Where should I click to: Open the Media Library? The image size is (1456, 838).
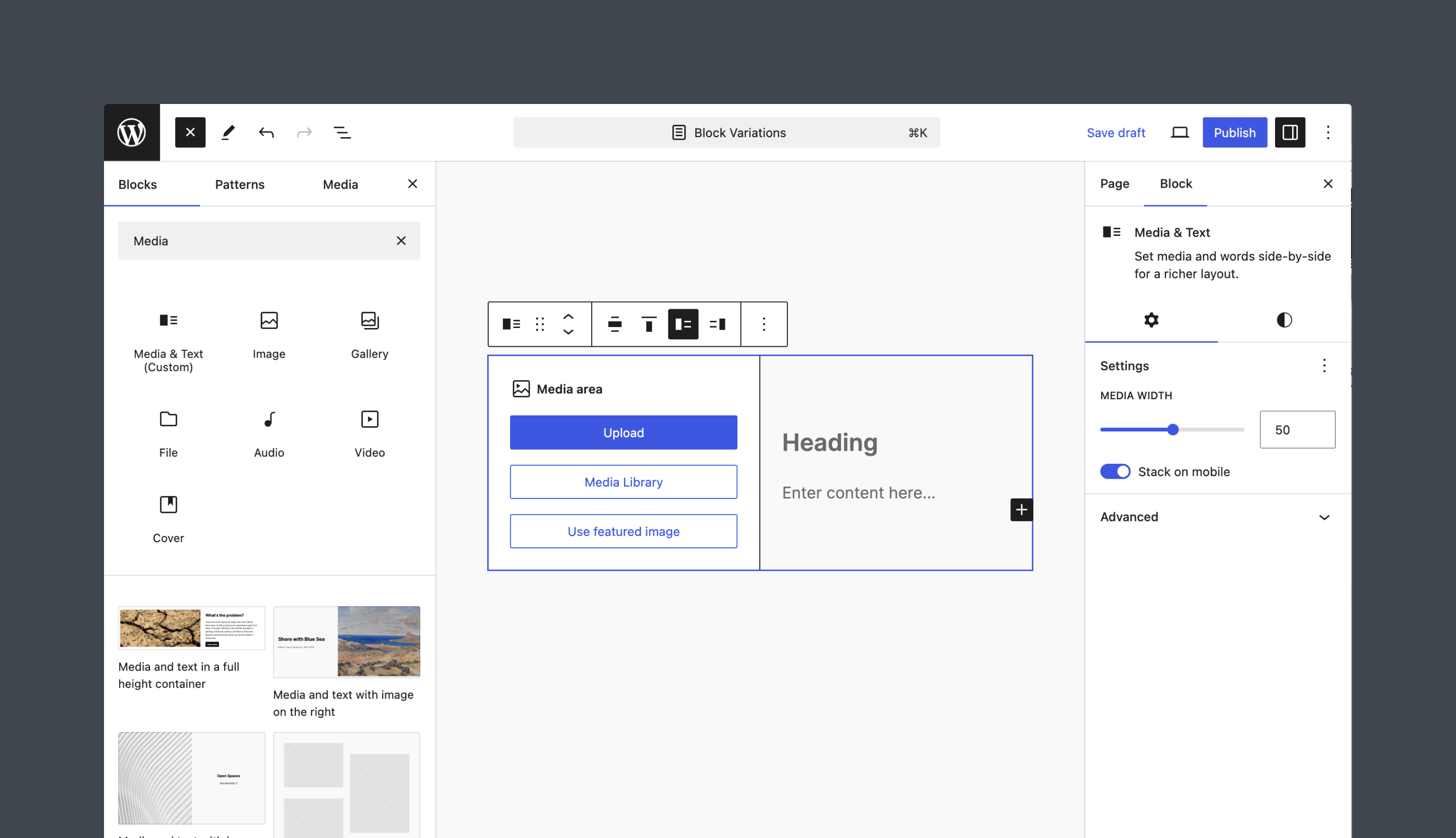coord(623,482)
